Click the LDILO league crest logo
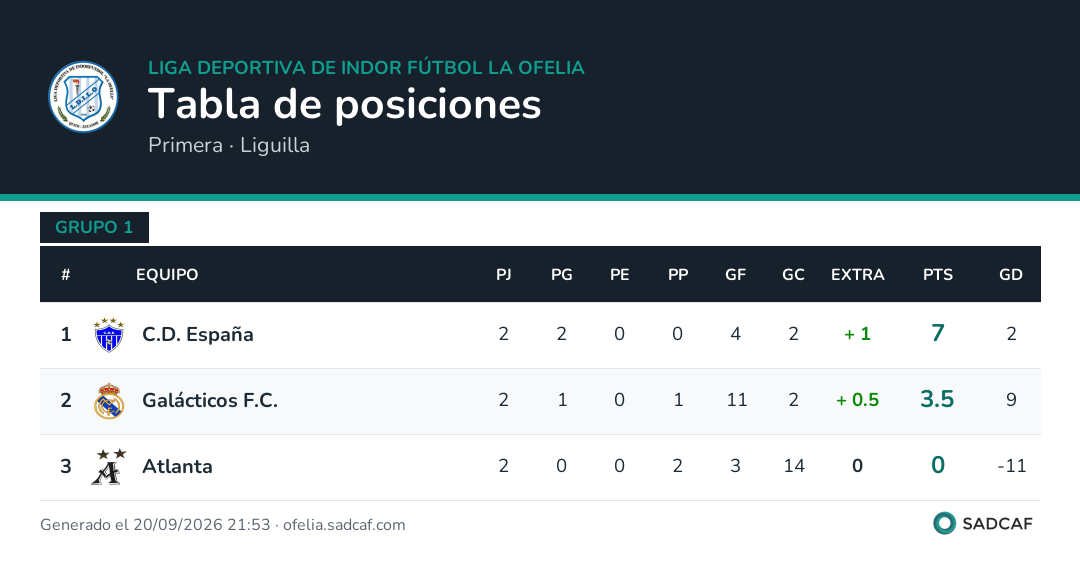This screenshot has height=576, width=1080. pyautogui.click(x=83, y=96)
